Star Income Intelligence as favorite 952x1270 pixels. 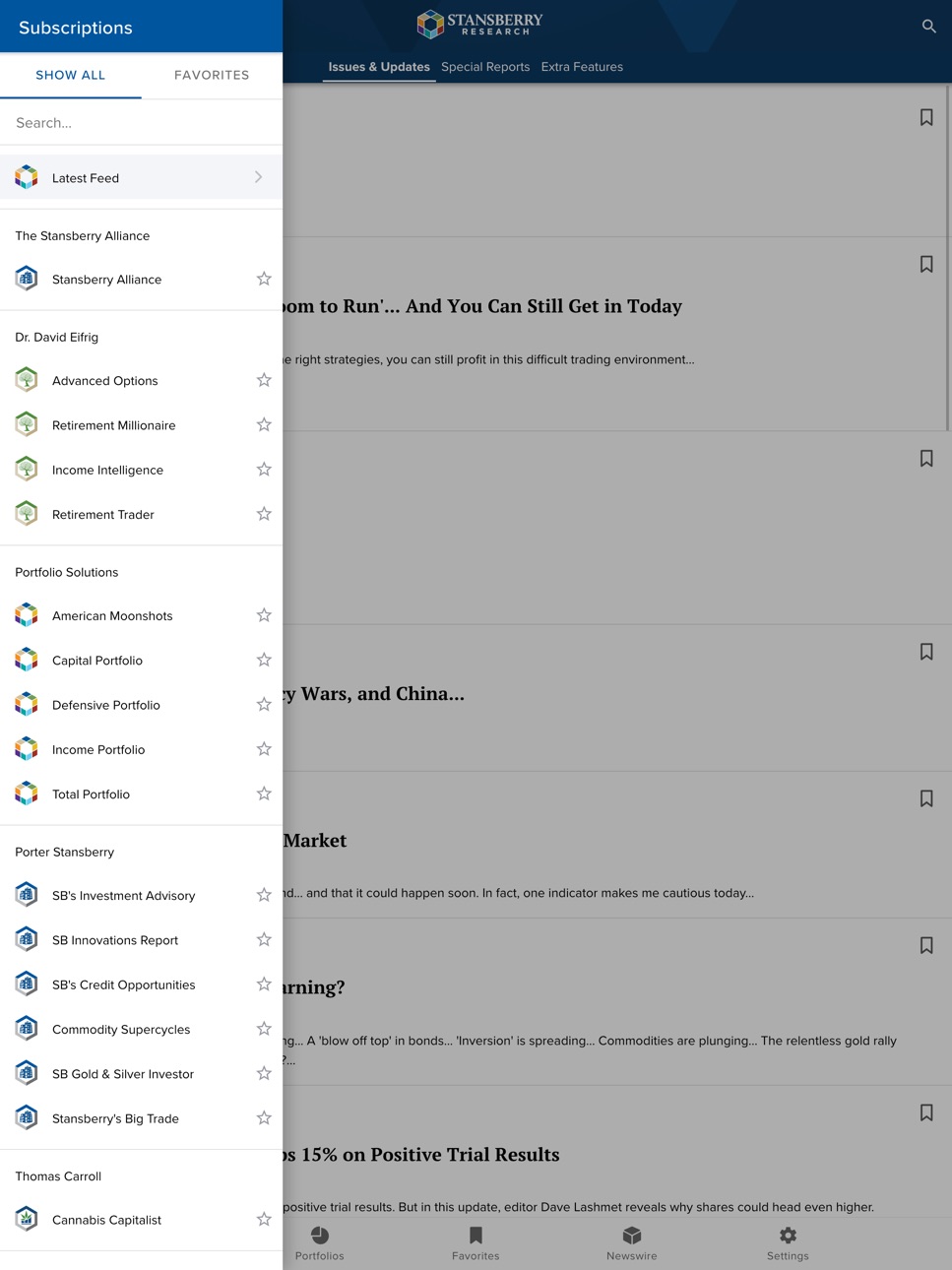[x=264, y=470]
